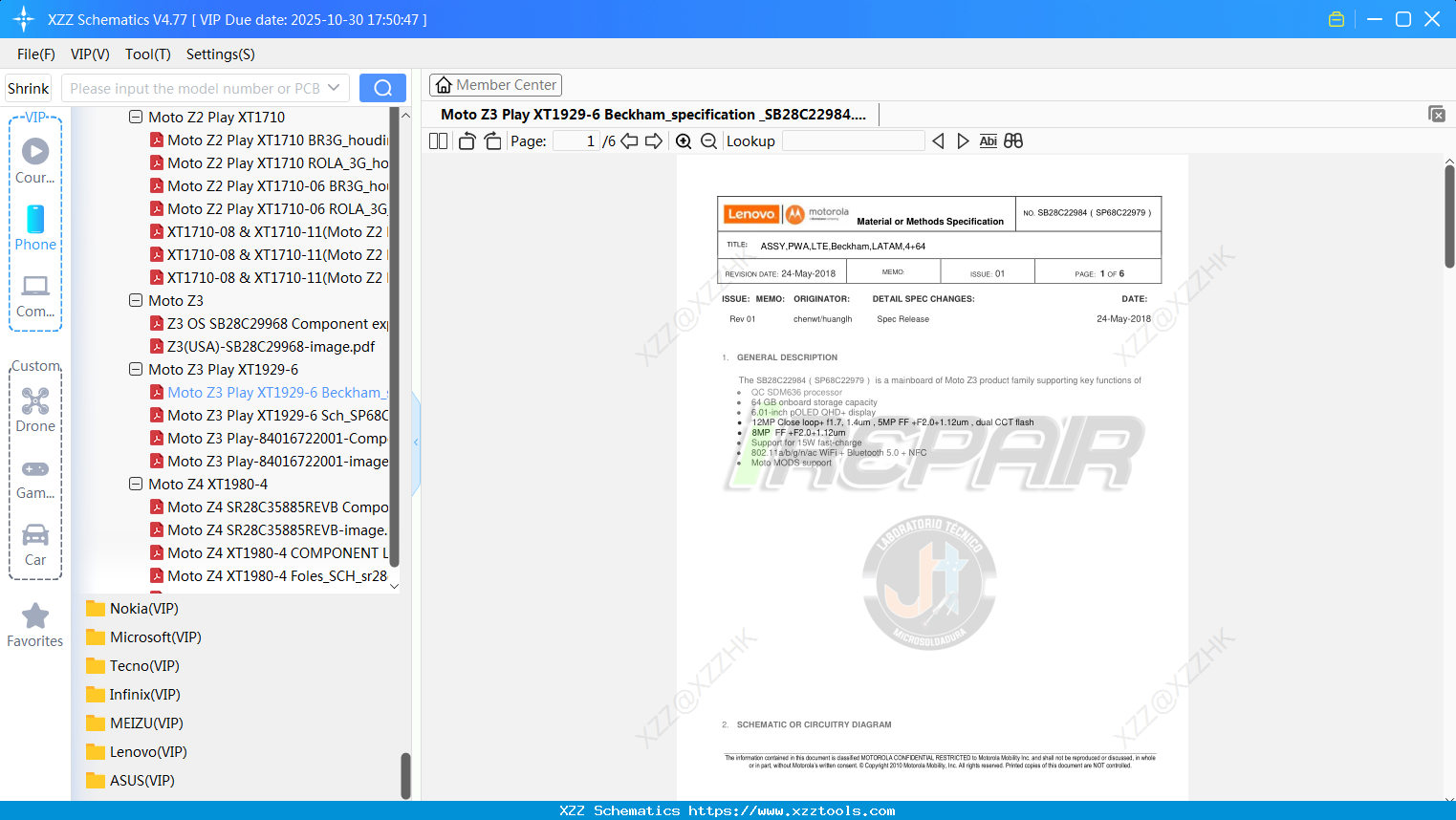Open 'Moto Z3 Play XT1929-6 Sch_SP68C' file
1456x820 pixels.
coord(269,415)
